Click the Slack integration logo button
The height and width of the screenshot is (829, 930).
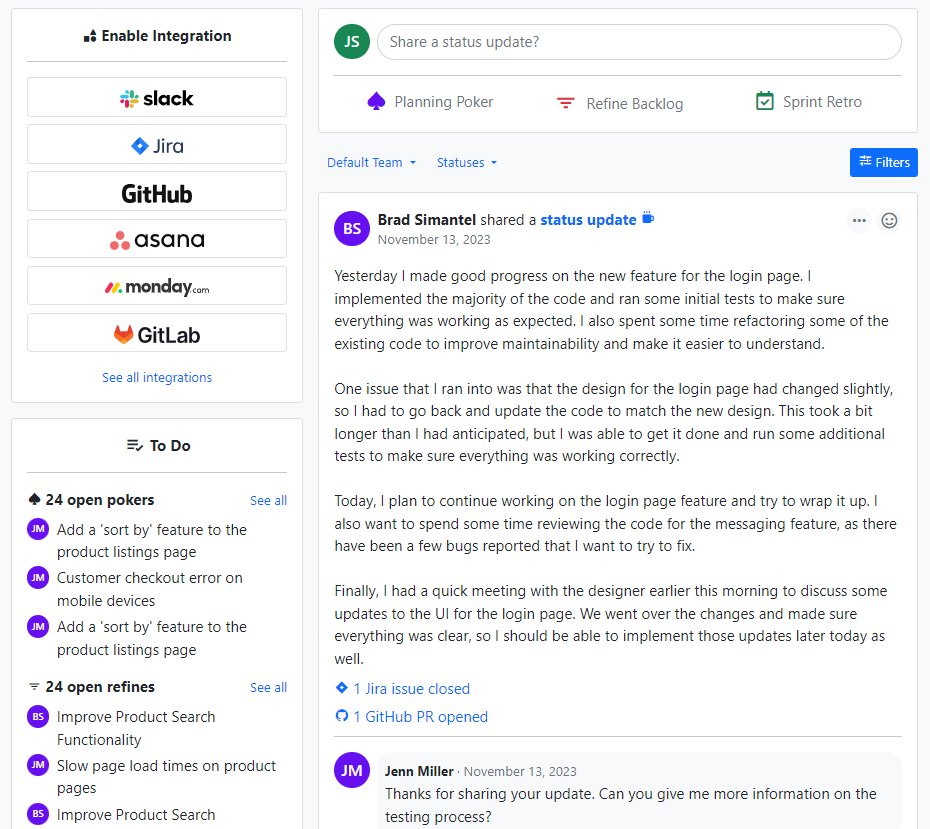(157, 98)
